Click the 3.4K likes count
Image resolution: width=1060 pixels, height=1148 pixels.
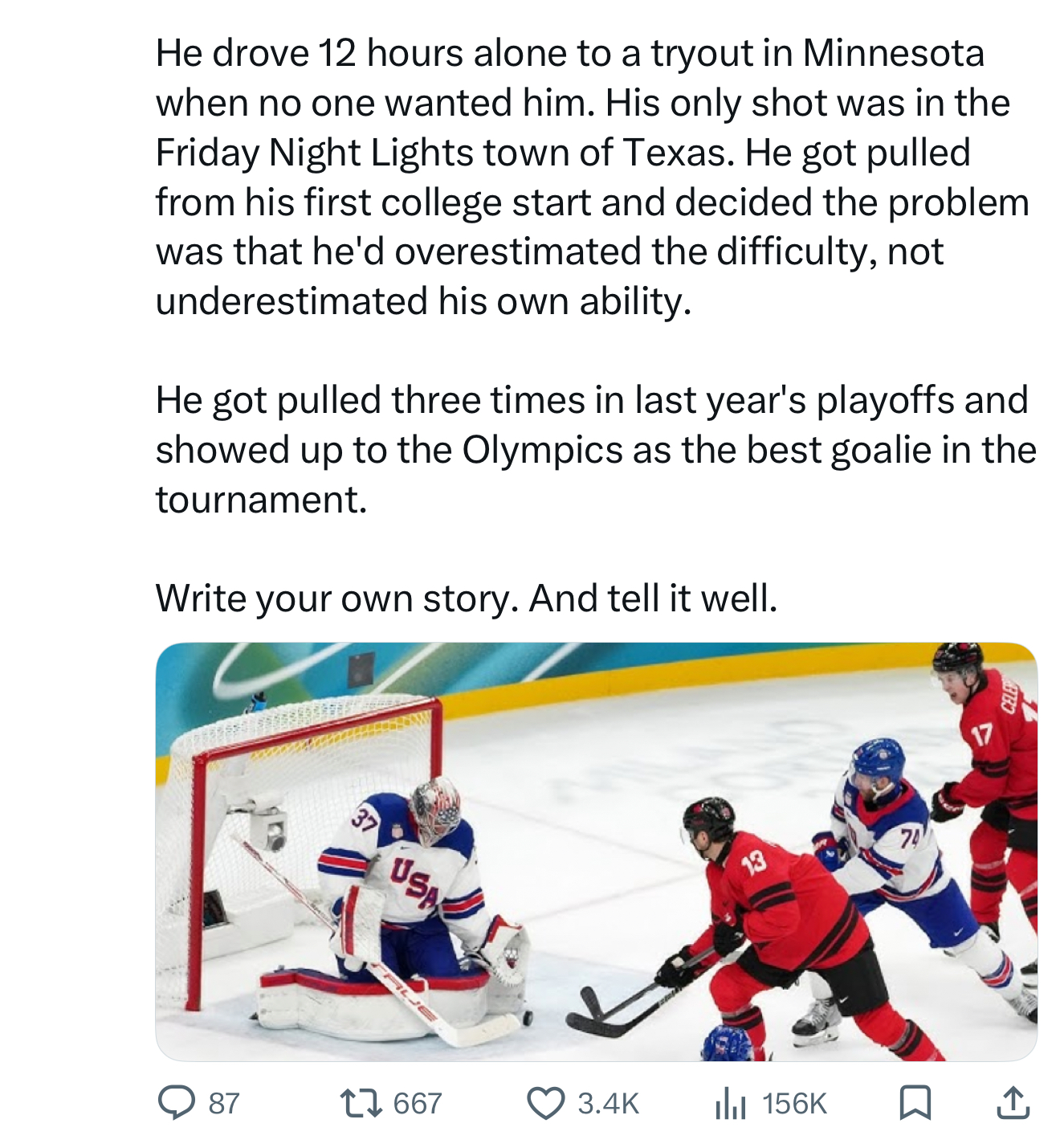point(608,1103)
